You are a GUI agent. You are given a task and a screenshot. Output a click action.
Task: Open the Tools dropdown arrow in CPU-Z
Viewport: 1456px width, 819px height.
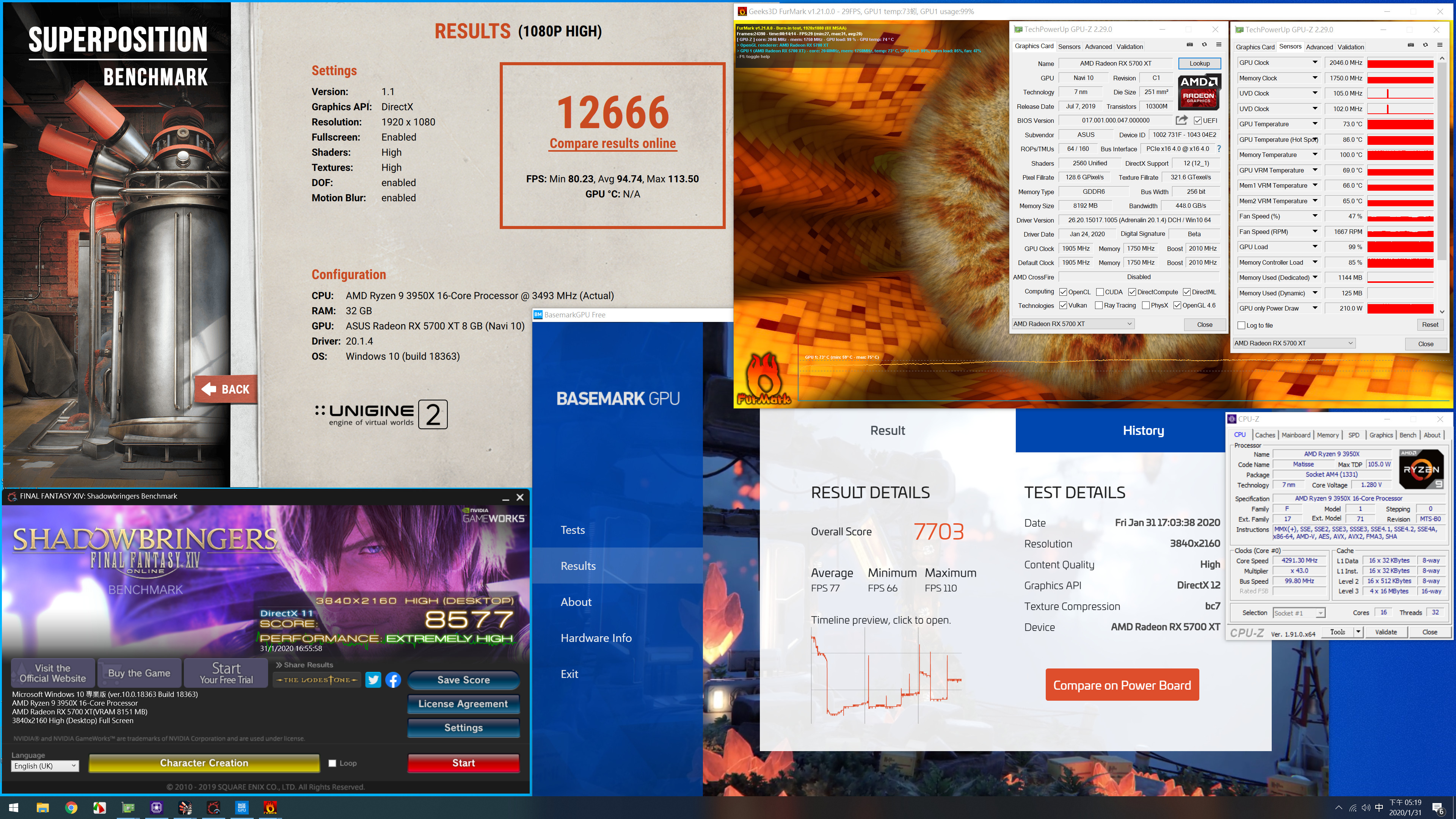(x=1358, y=632)
